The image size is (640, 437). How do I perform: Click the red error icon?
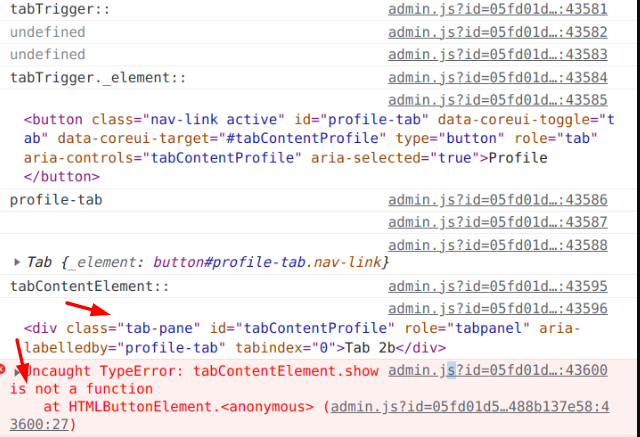click(x=2, y=369)
